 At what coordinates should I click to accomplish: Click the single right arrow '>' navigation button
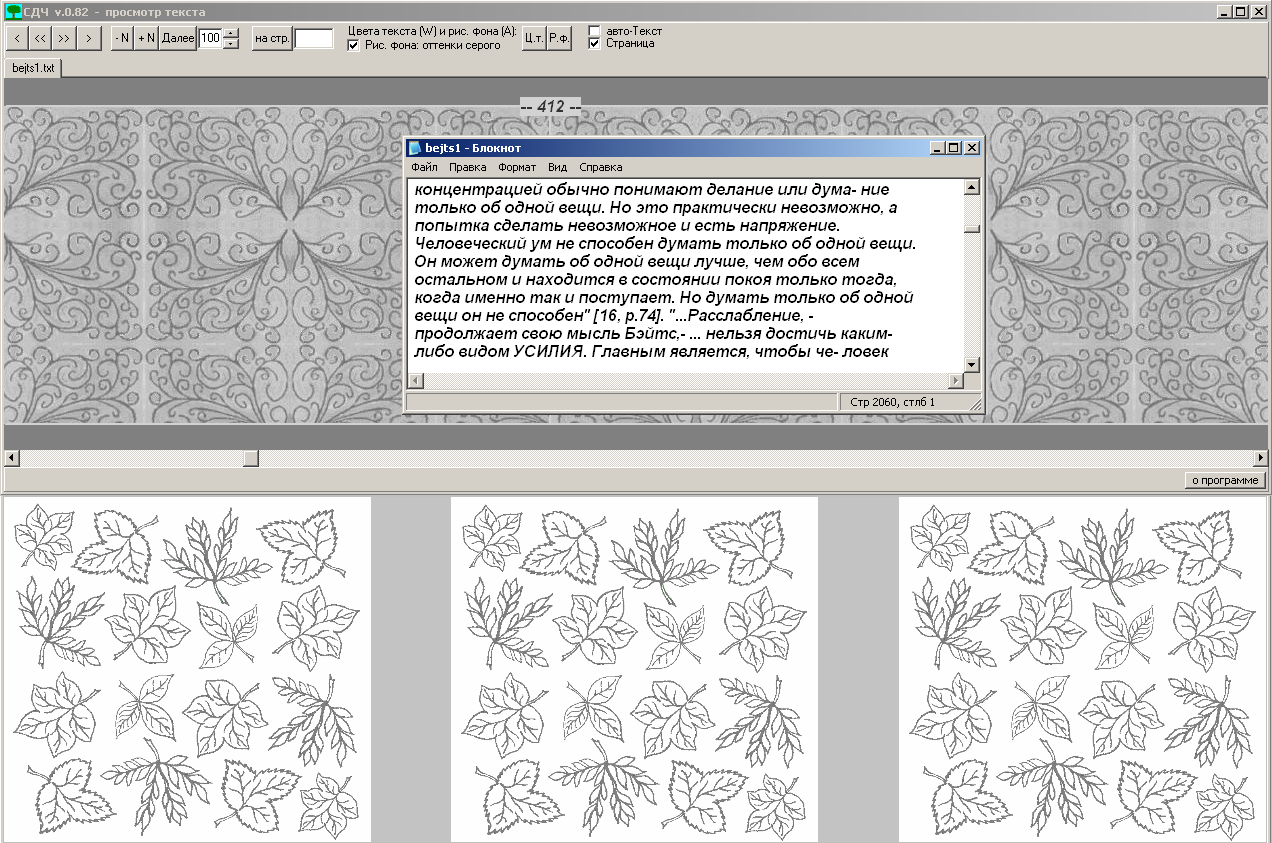coord(89,38)
